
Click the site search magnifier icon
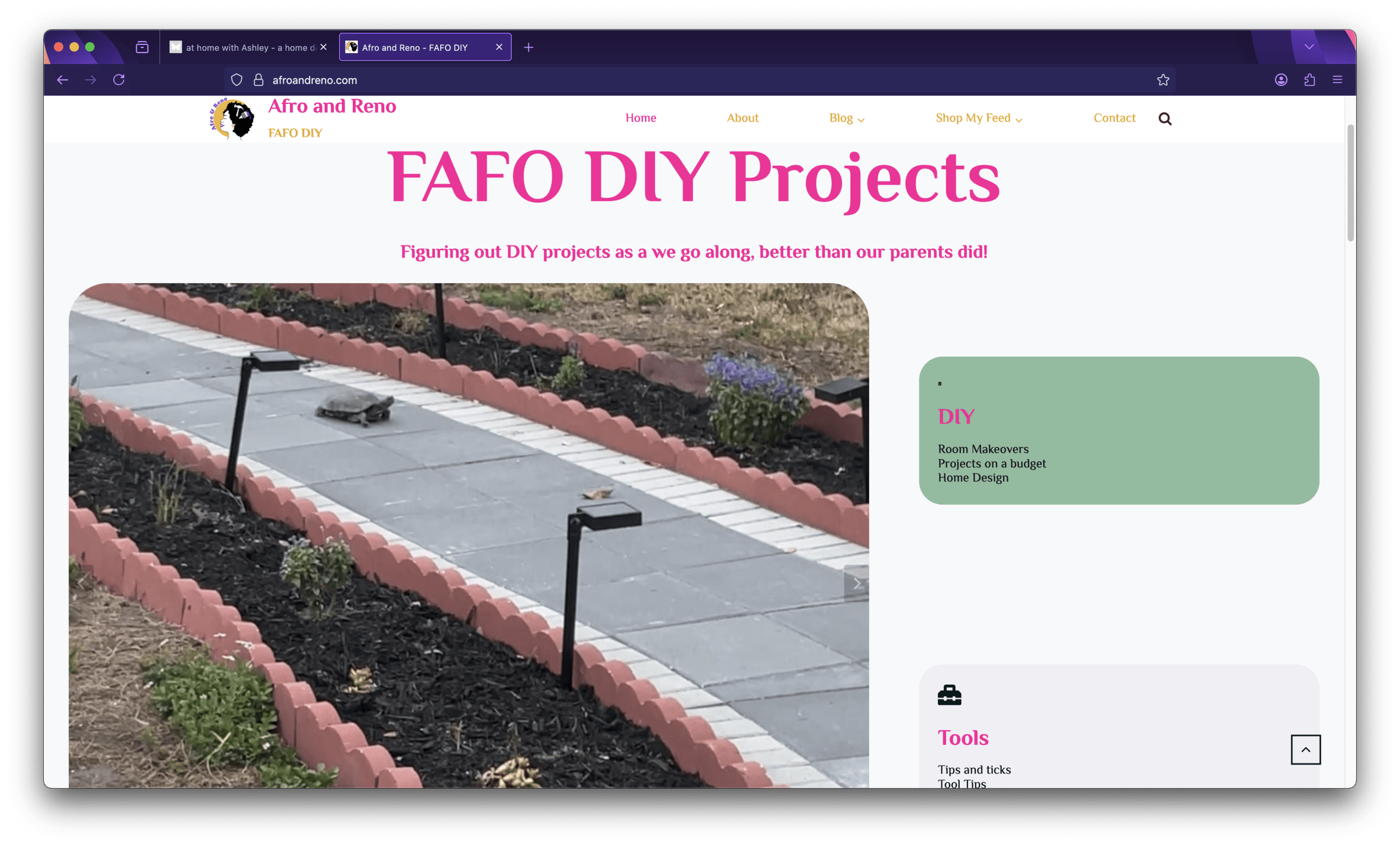pyautogui.click(x=1165, y=119)
